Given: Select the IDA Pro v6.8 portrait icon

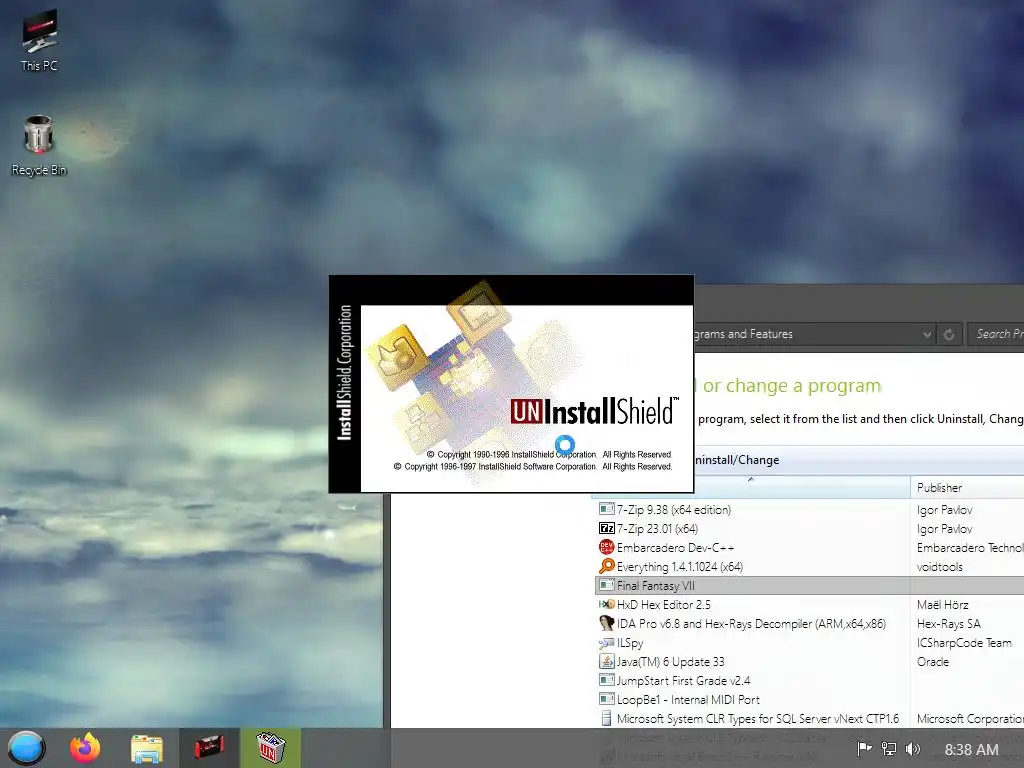Looking at the screenshot, I should click(606, 623).
